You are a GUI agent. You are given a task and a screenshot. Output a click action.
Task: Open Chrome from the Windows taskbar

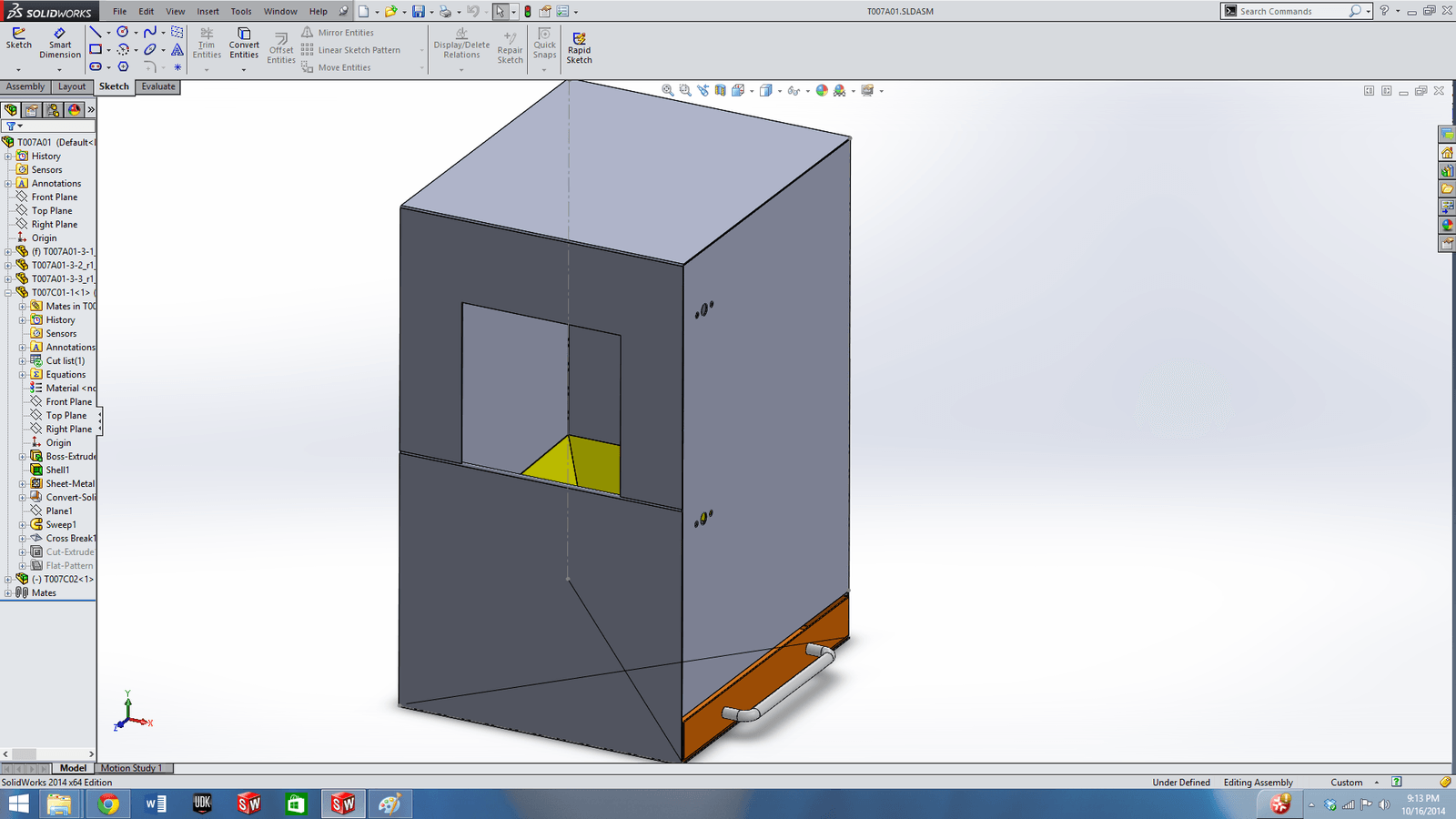(x=108, y=804)
